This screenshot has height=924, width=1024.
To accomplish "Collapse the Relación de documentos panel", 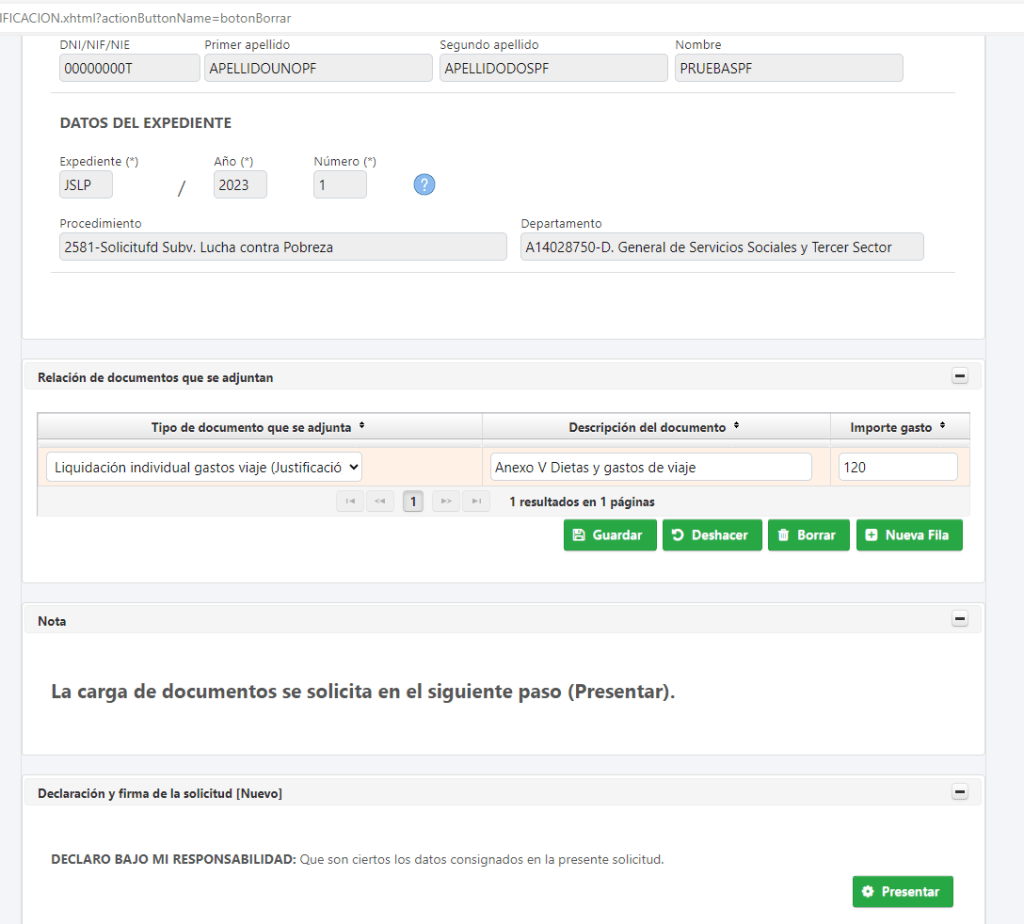I will point(959,376).
